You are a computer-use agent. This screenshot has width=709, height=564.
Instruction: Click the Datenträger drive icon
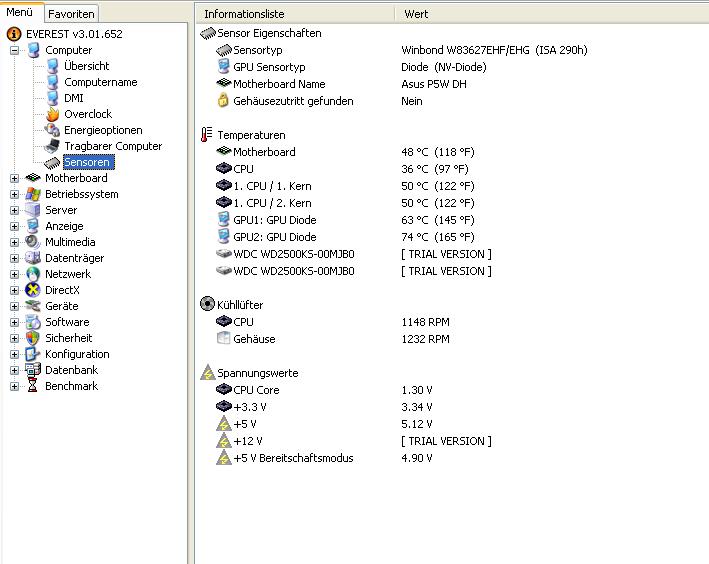click(x=33, y=258)
